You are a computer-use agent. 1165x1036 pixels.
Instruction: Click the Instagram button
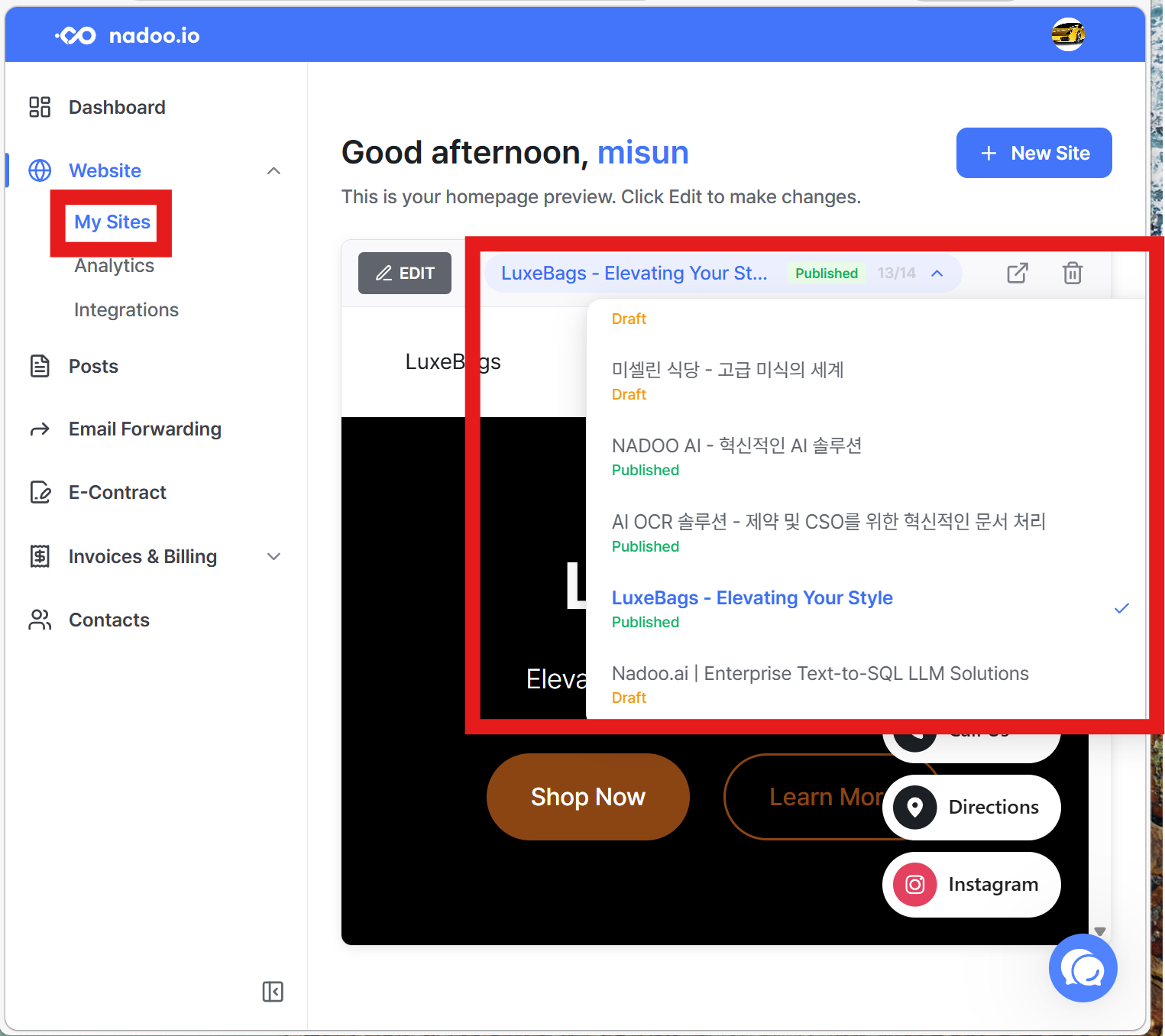pos(972,885)
